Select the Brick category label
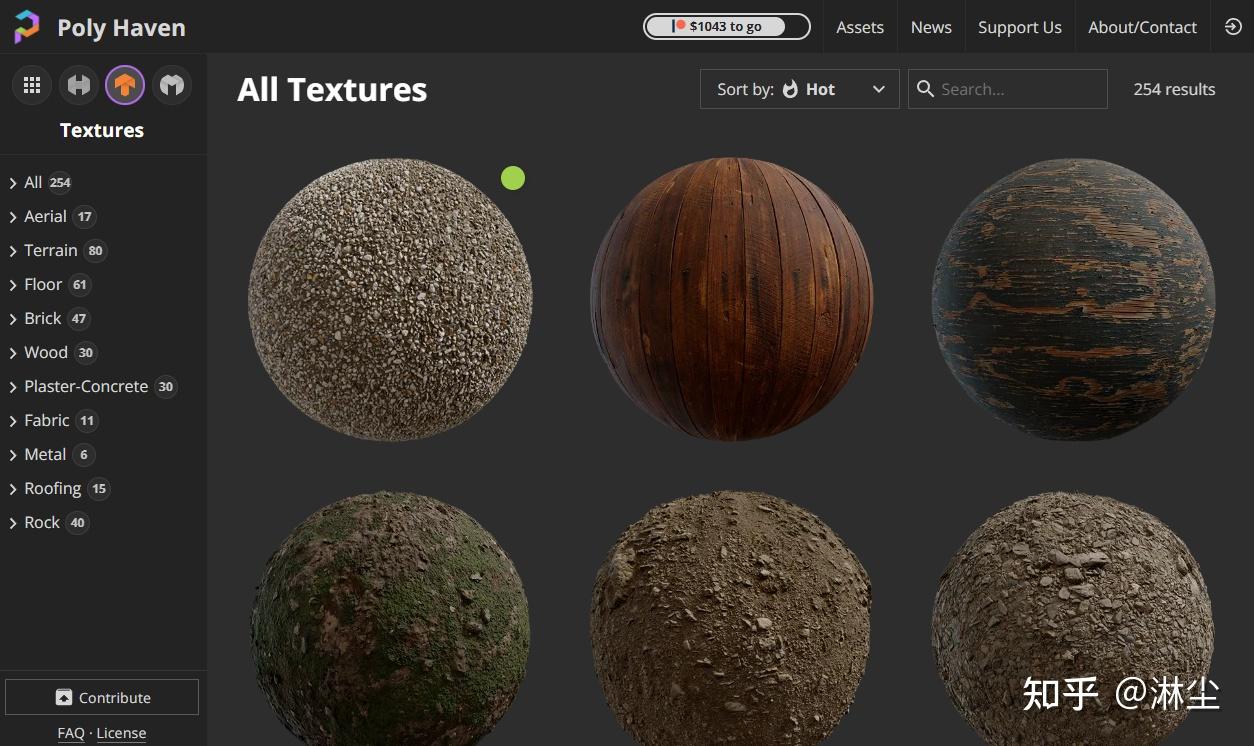The width and height of the screenshot is (1254, 746). pyautogui.click(x=43, y=318)
